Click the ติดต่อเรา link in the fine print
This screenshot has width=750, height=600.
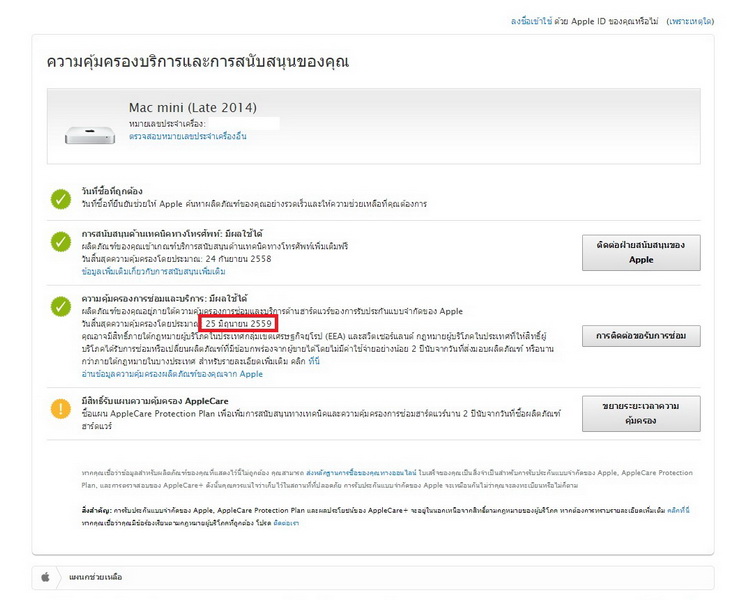286,523
